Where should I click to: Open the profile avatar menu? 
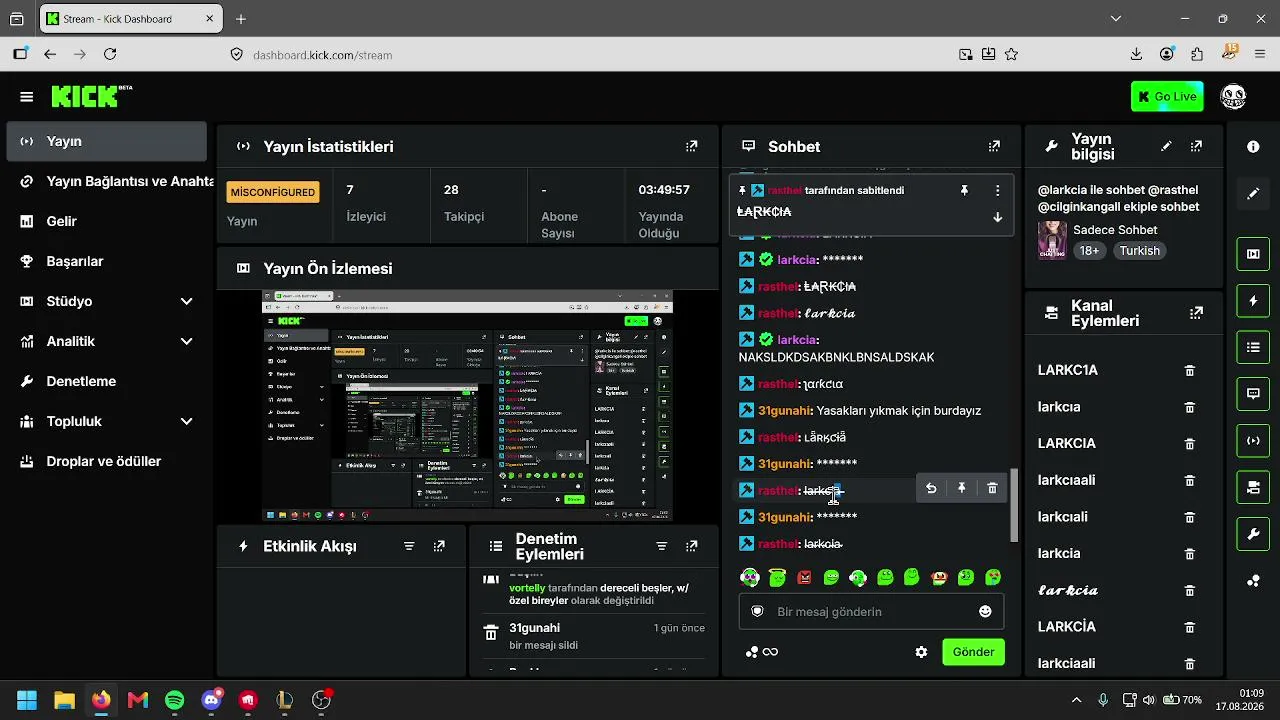[1233, 97]
